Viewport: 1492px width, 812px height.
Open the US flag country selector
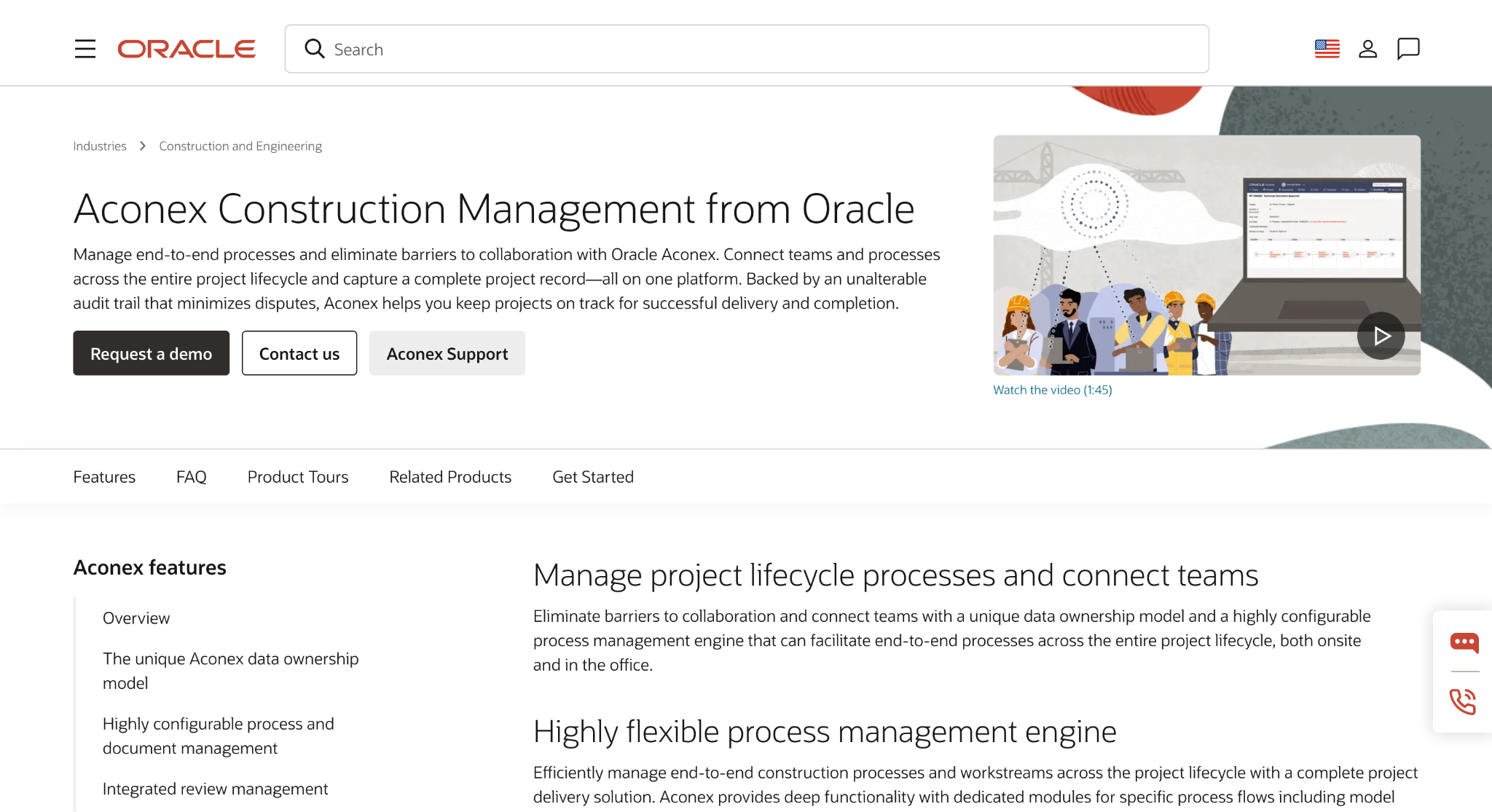pos(1327,49)
